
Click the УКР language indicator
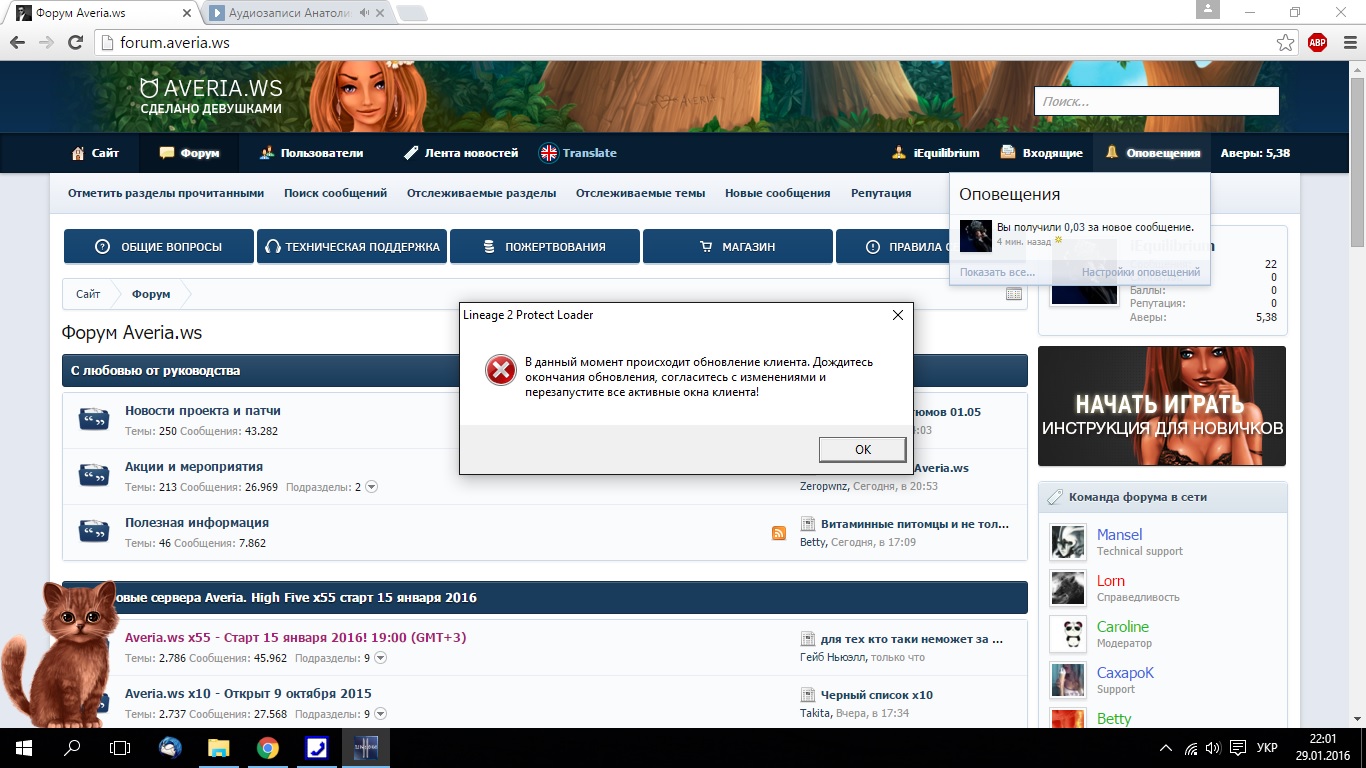pyautogui.click(x=1267, y=748)
